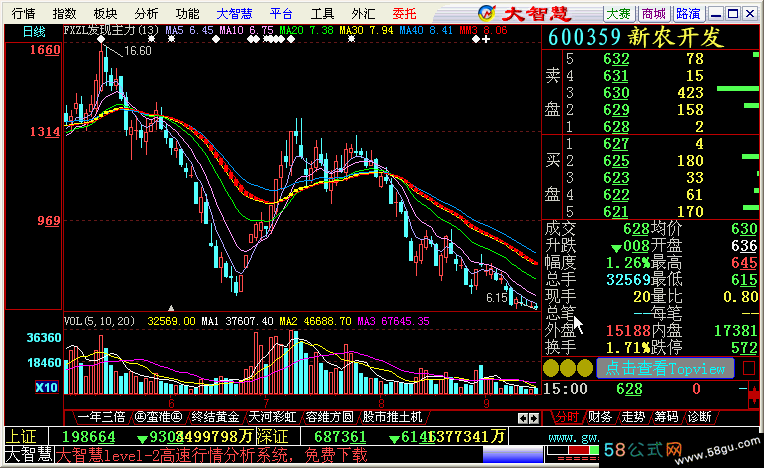Image resolution: width=764 pixels, height=468 pixels.
Task: Click the 深证 index label
Action: click(x=272, y=436)
